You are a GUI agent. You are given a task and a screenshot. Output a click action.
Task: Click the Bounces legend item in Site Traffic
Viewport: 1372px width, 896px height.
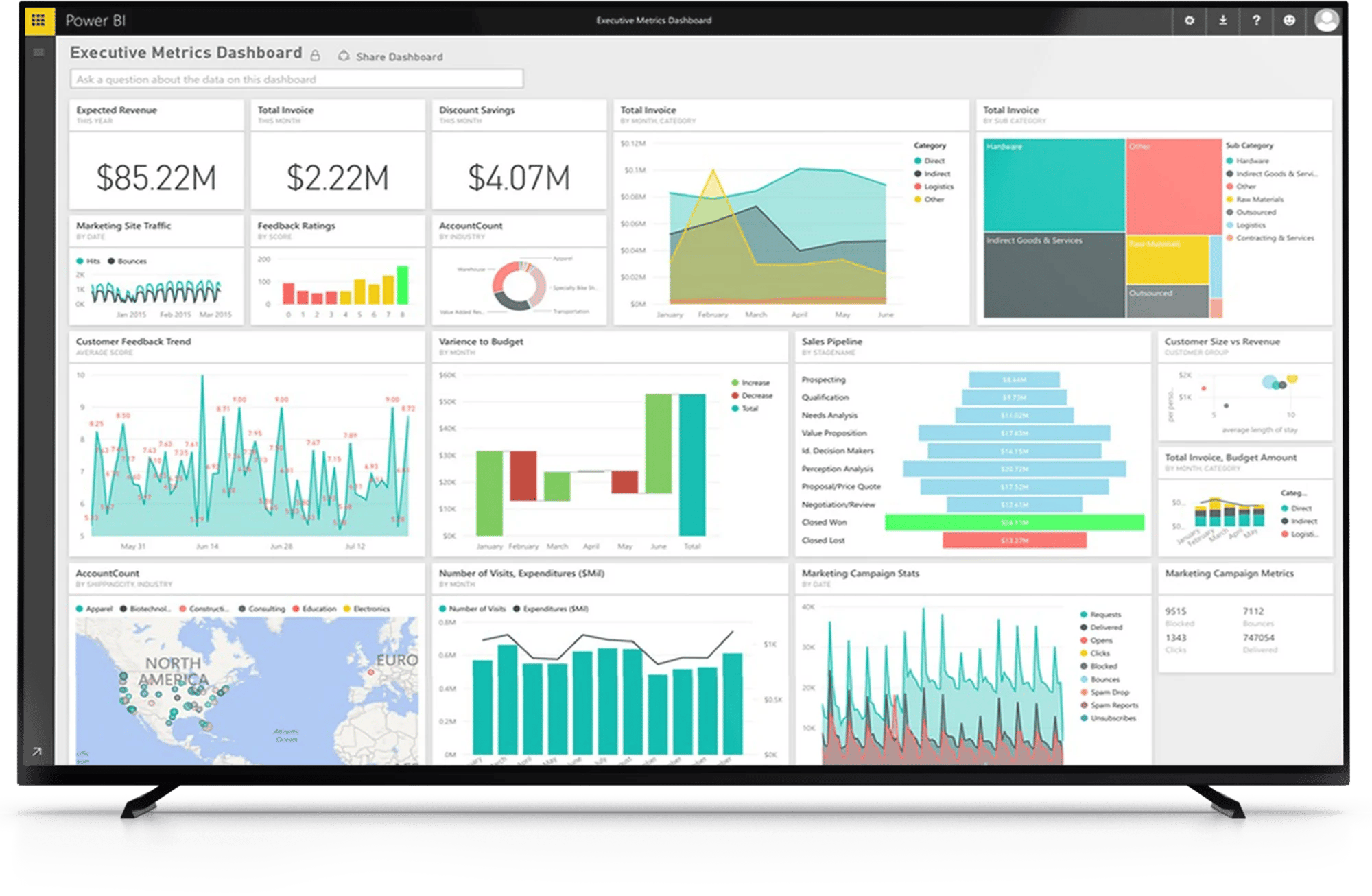[x=128, y=261]
